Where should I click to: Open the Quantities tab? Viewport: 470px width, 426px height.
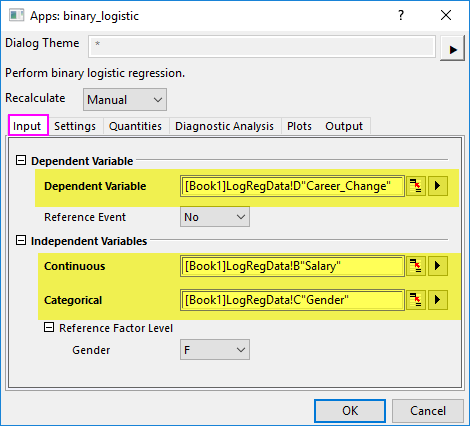tap(135, 126)
